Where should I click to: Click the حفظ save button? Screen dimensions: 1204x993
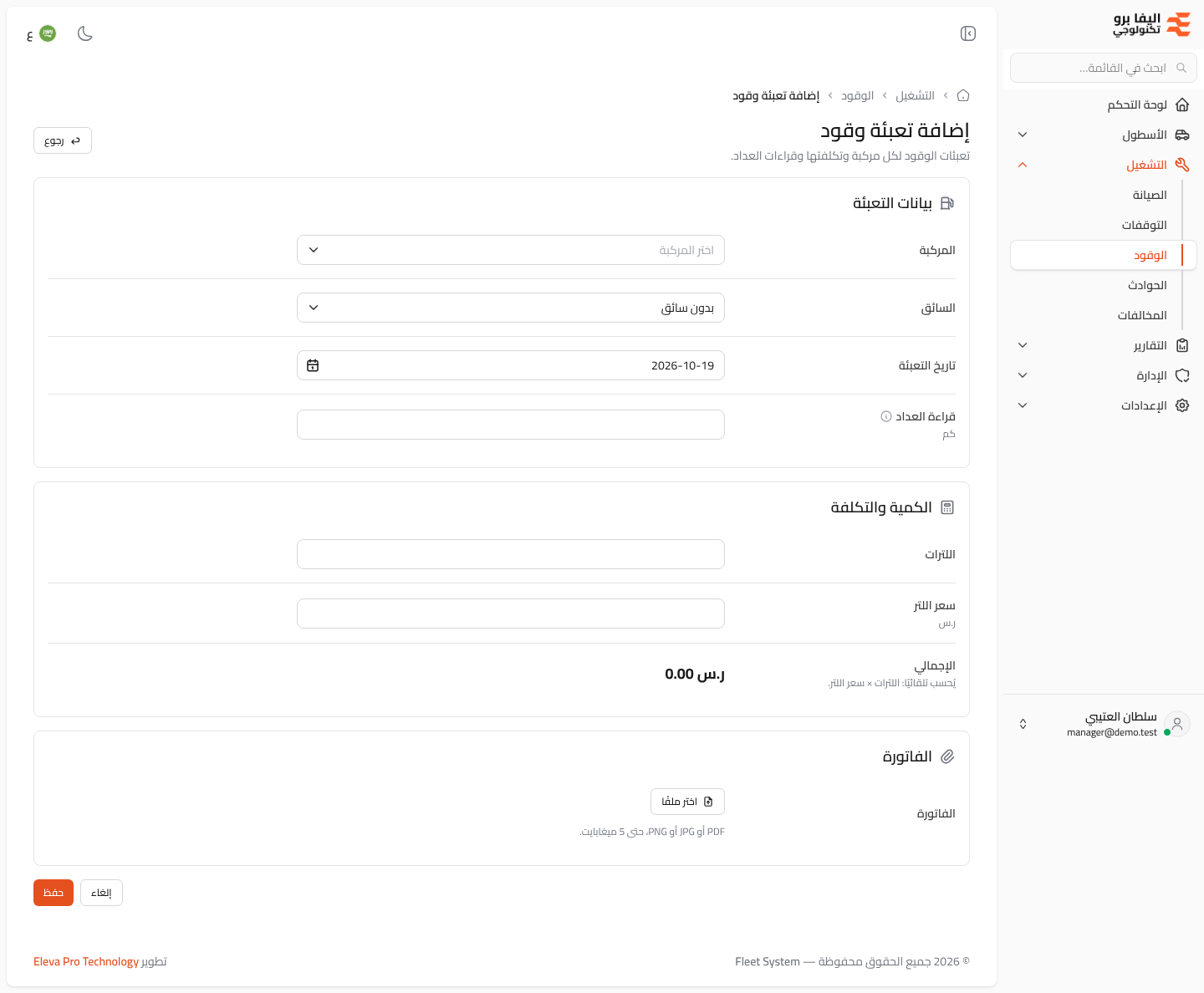[54, 893]
